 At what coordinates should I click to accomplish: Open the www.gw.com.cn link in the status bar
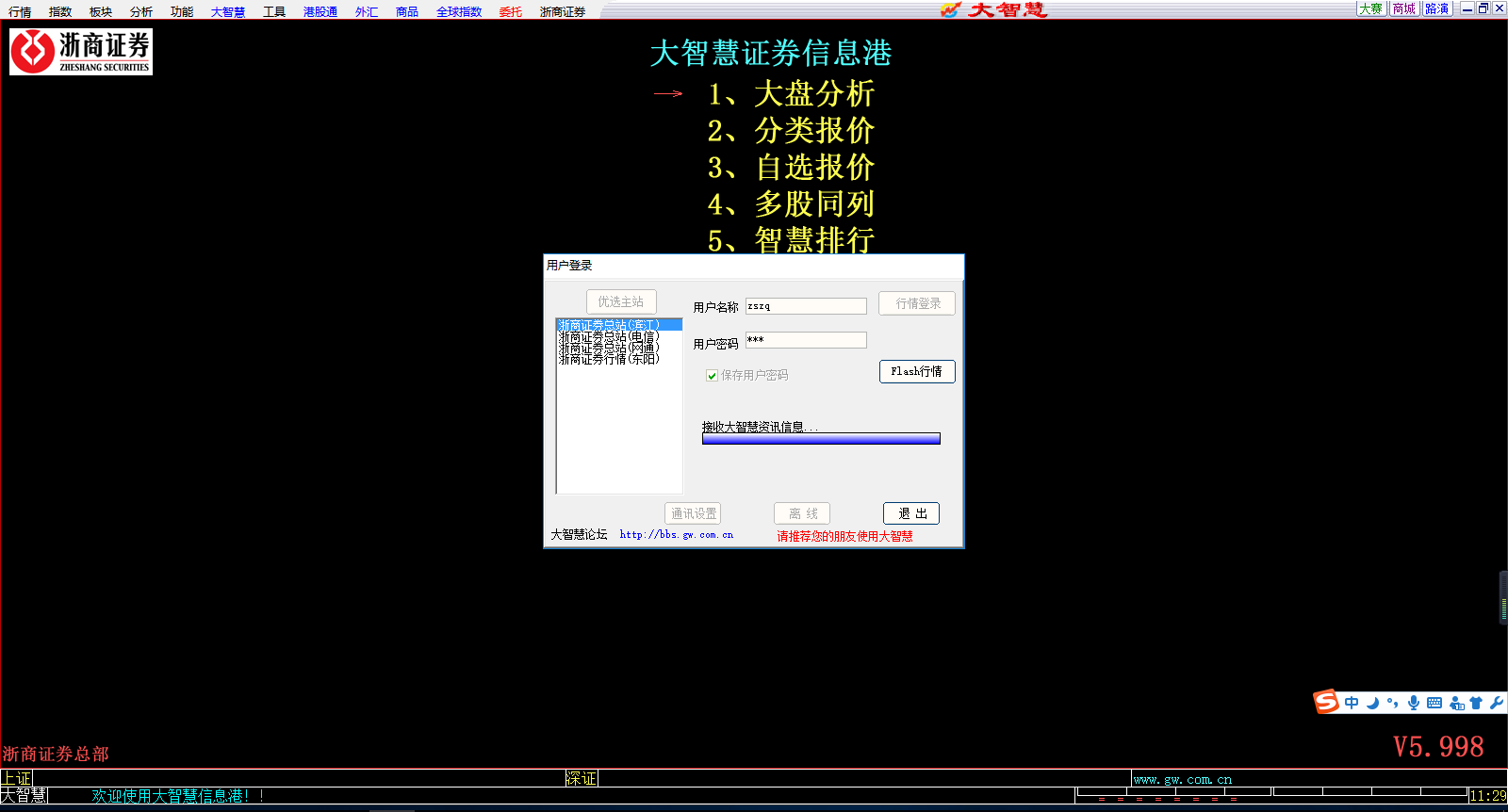click(x=1183, y=779)
